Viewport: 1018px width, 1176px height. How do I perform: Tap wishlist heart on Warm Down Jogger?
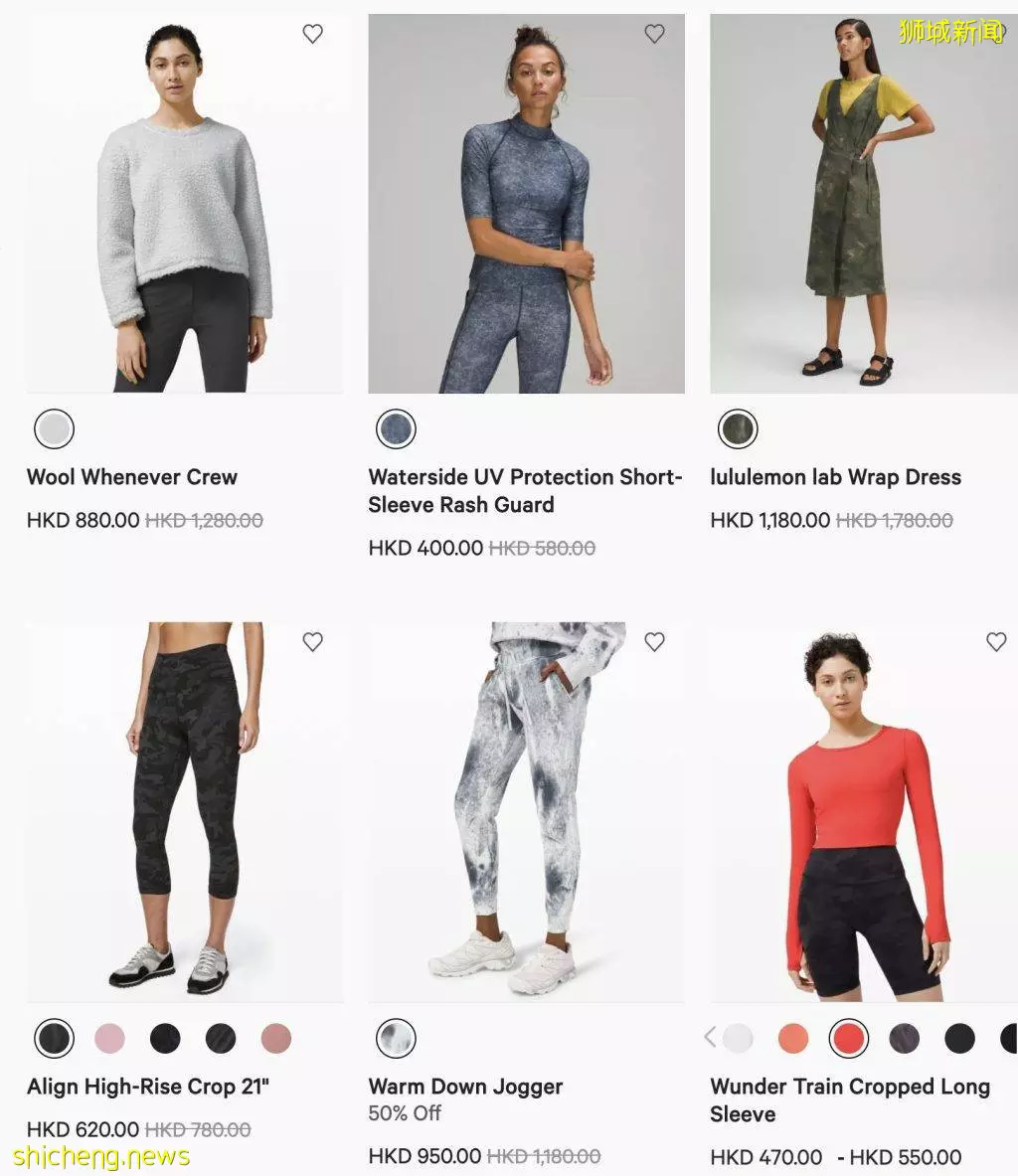655,642
